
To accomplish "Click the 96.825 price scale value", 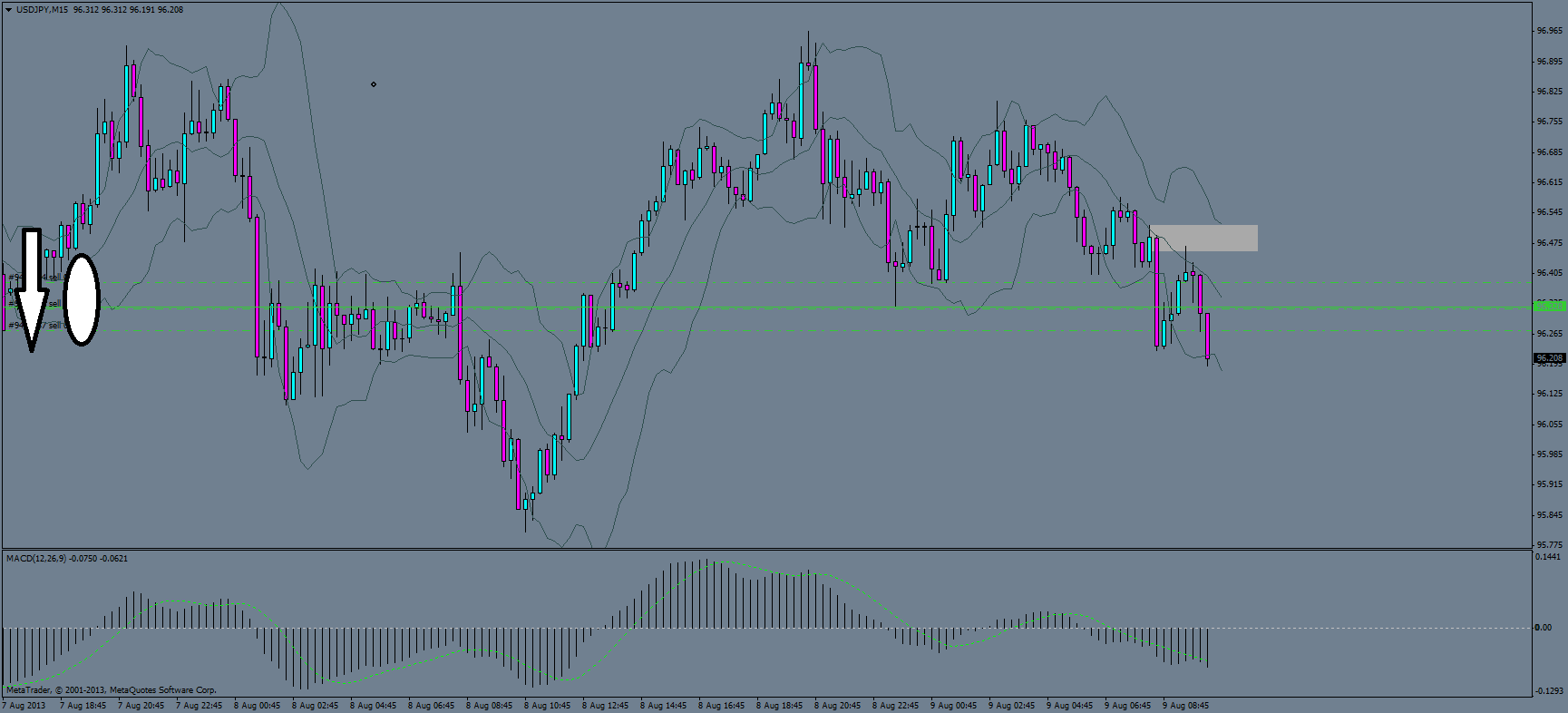I will 1549,92.
